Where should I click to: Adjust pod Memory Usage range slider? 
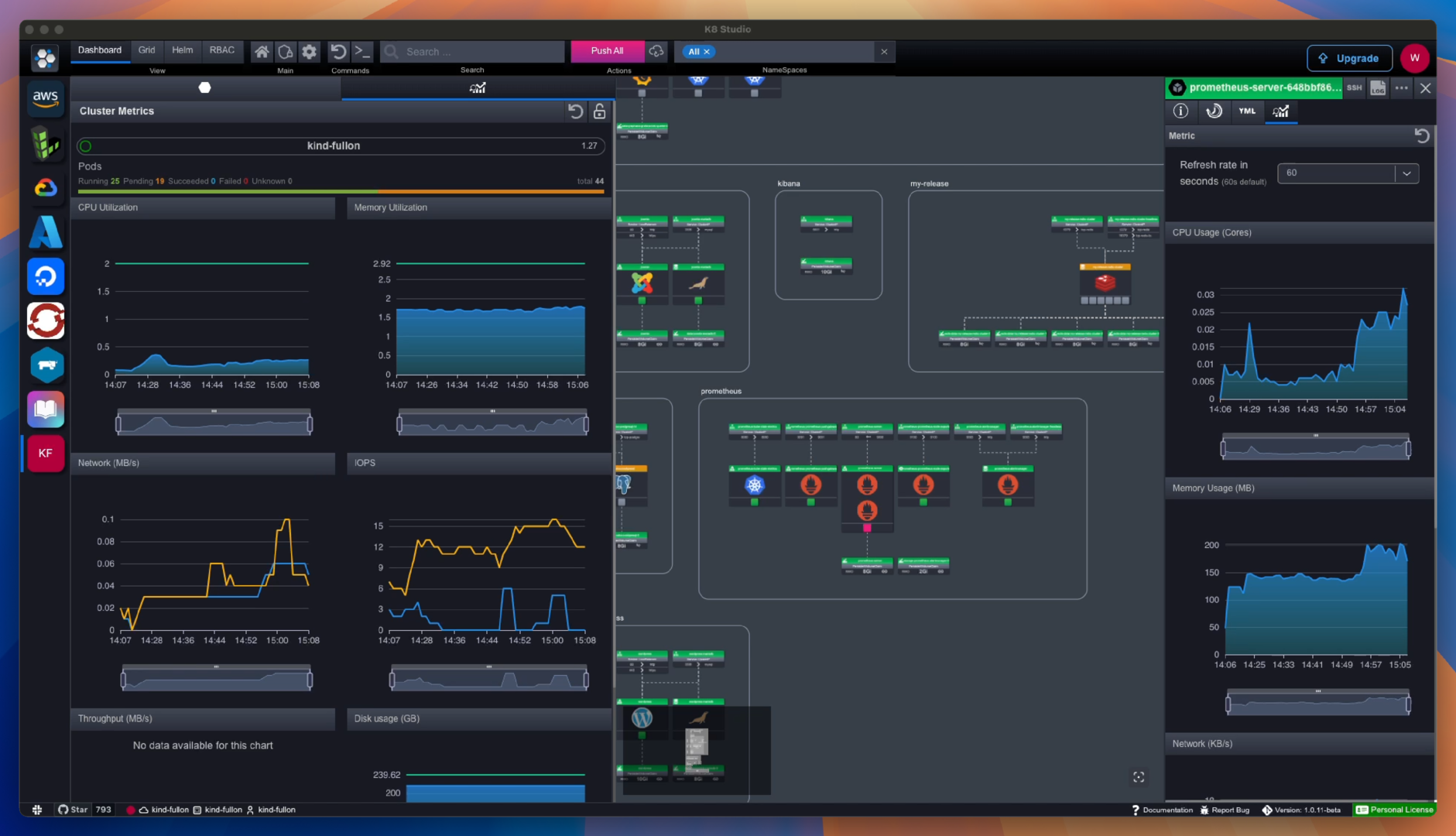[1317, 704]
